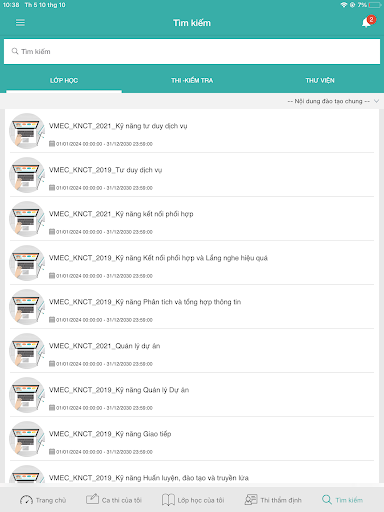384x512 pixels.
Task: Tap Wi-Fi icon in status bar
Action: pos(344,5)
